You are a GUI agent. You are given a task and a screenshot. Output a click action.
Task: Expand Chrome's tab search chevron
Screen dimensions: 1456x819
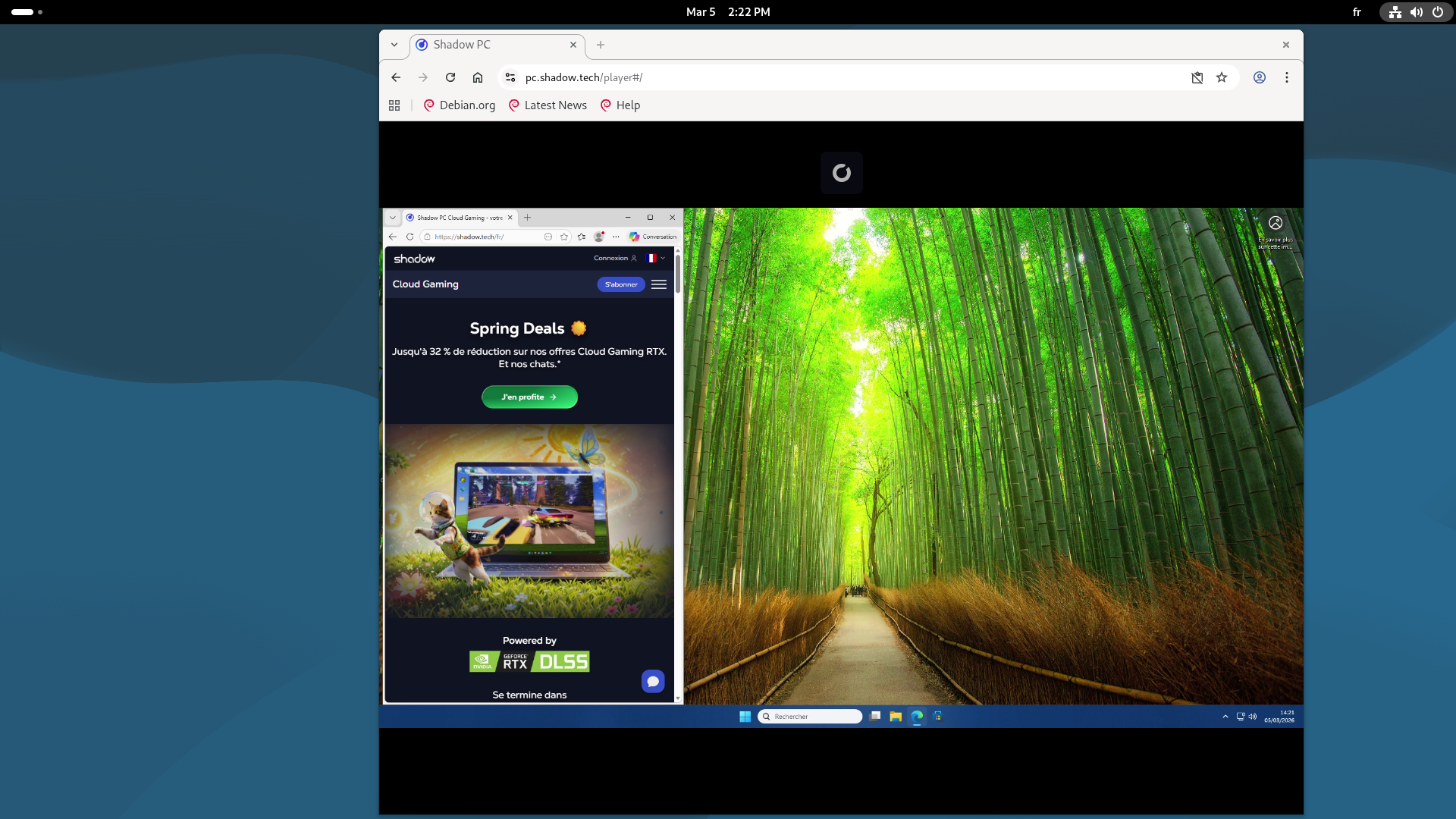coord(394,45)
